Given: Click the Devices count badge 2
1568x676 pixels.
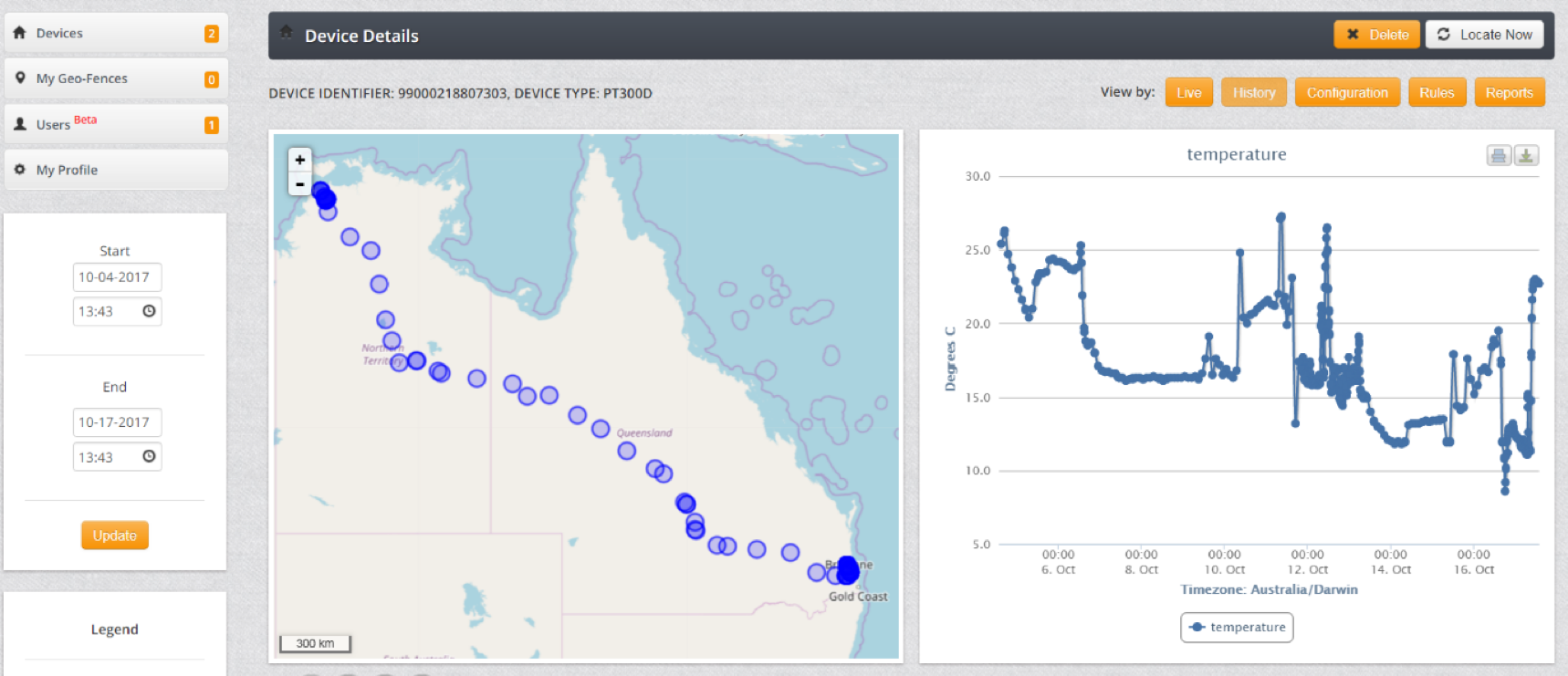Looking at the screenshot, I should [x=211, y=34].
